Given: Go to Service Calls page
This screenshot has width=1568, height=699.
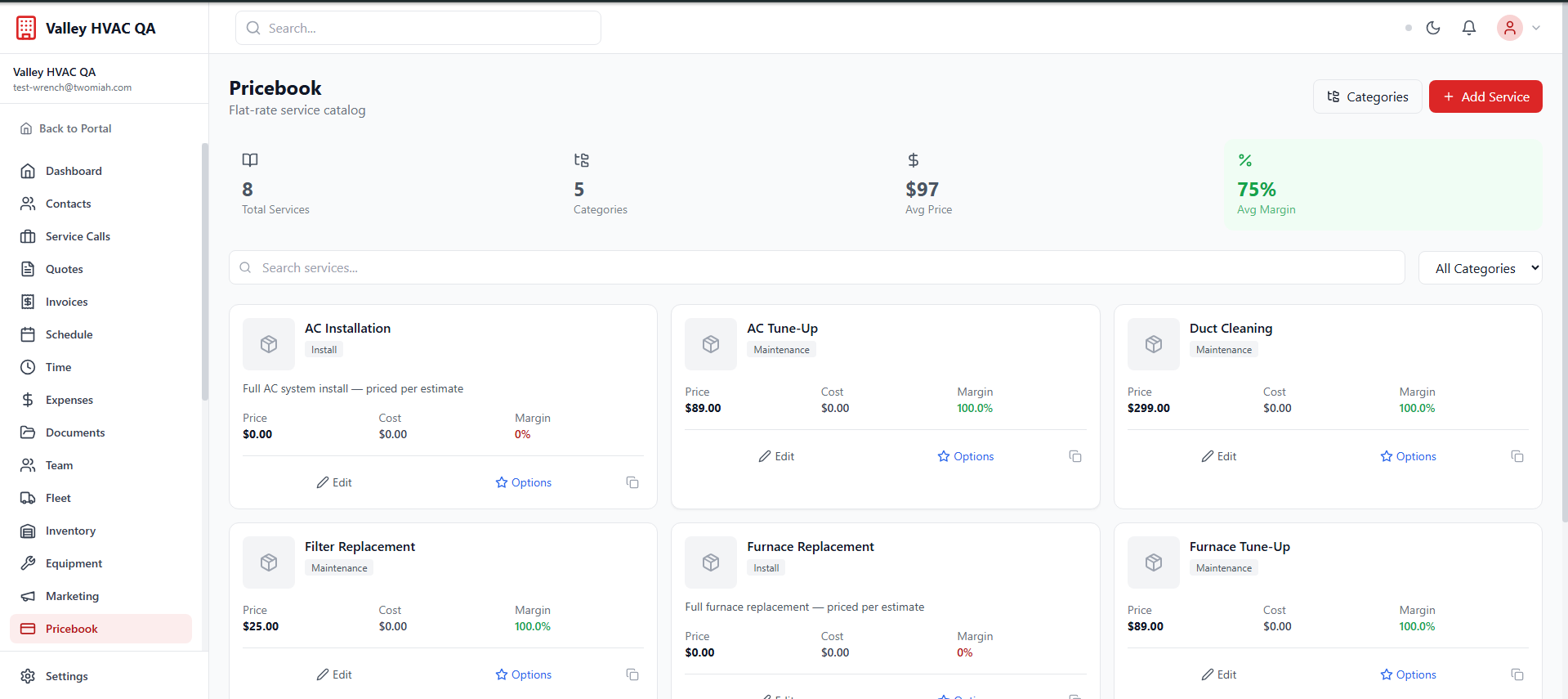Looking at the screenshot, I should [x=78, y=236].
